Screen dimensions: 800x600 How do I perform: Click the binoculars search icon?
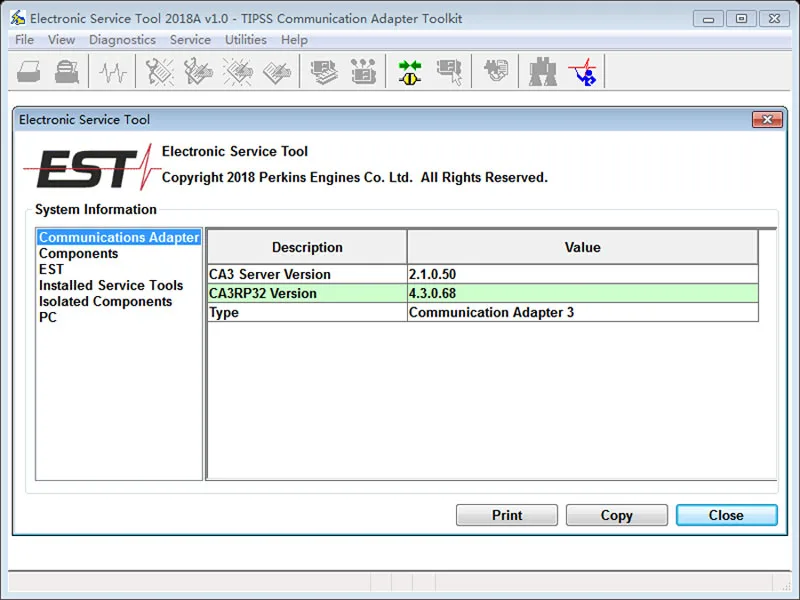pos(542,71)
